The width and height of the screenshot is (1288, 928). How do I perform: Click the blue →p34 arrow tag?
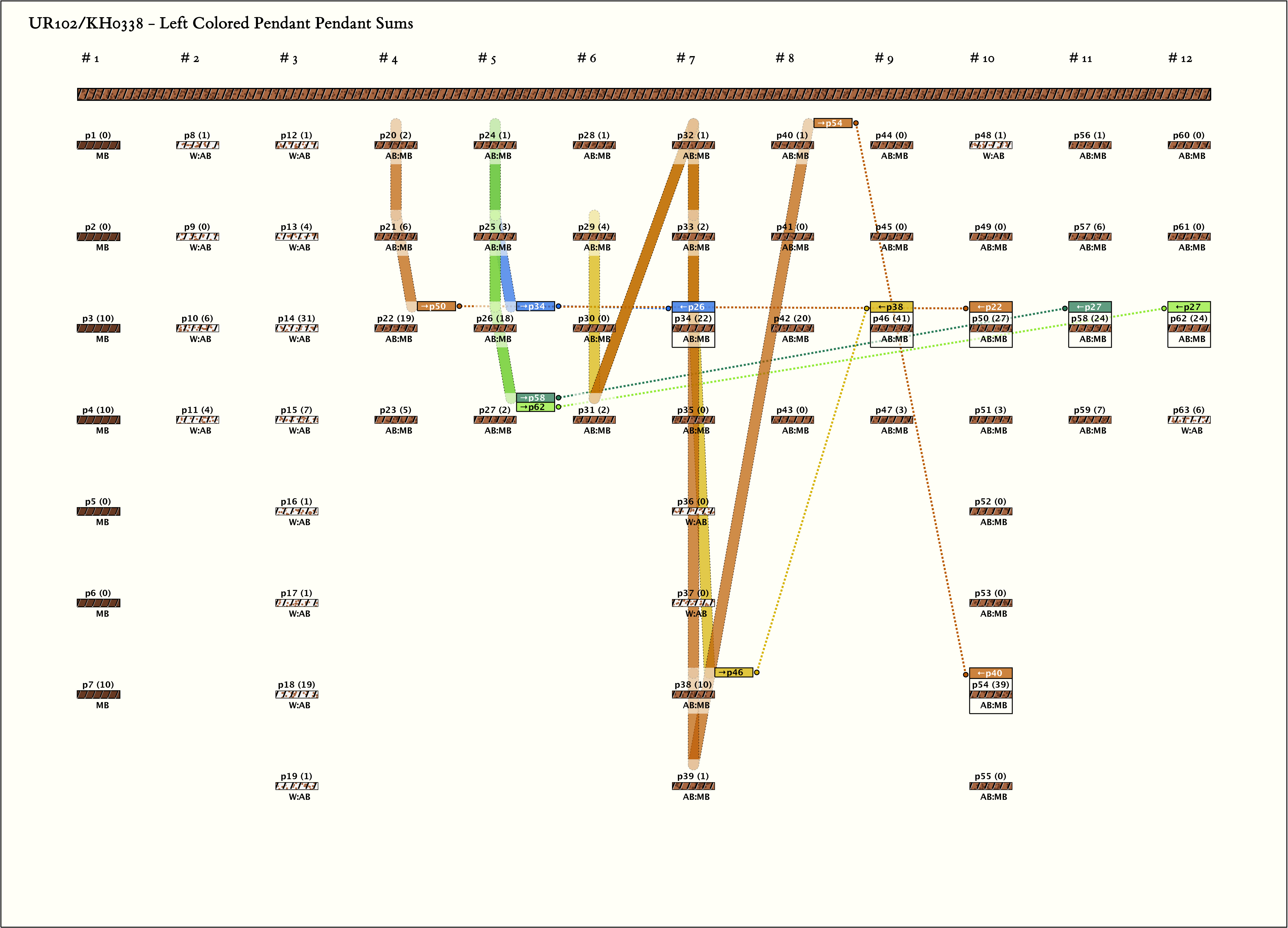coord(535,306)
